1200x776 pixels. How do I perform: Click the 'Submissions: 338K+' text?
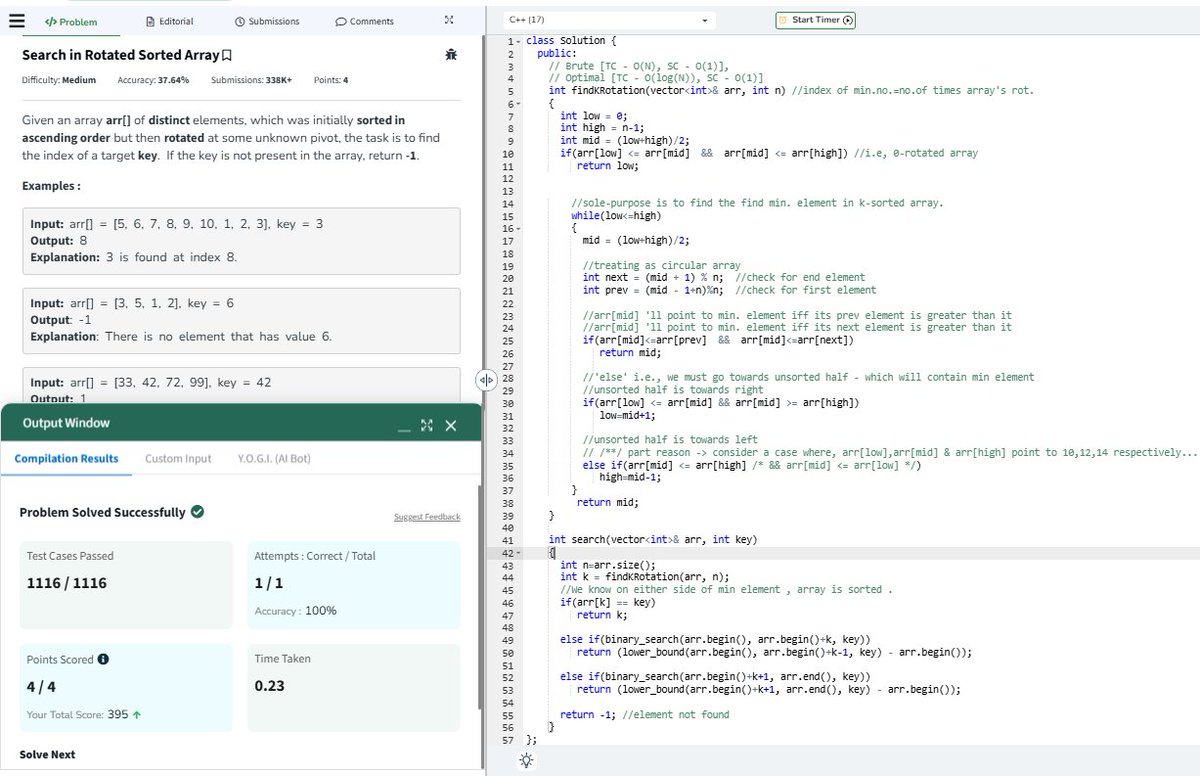pyautogui.click(x=252, y=80)
